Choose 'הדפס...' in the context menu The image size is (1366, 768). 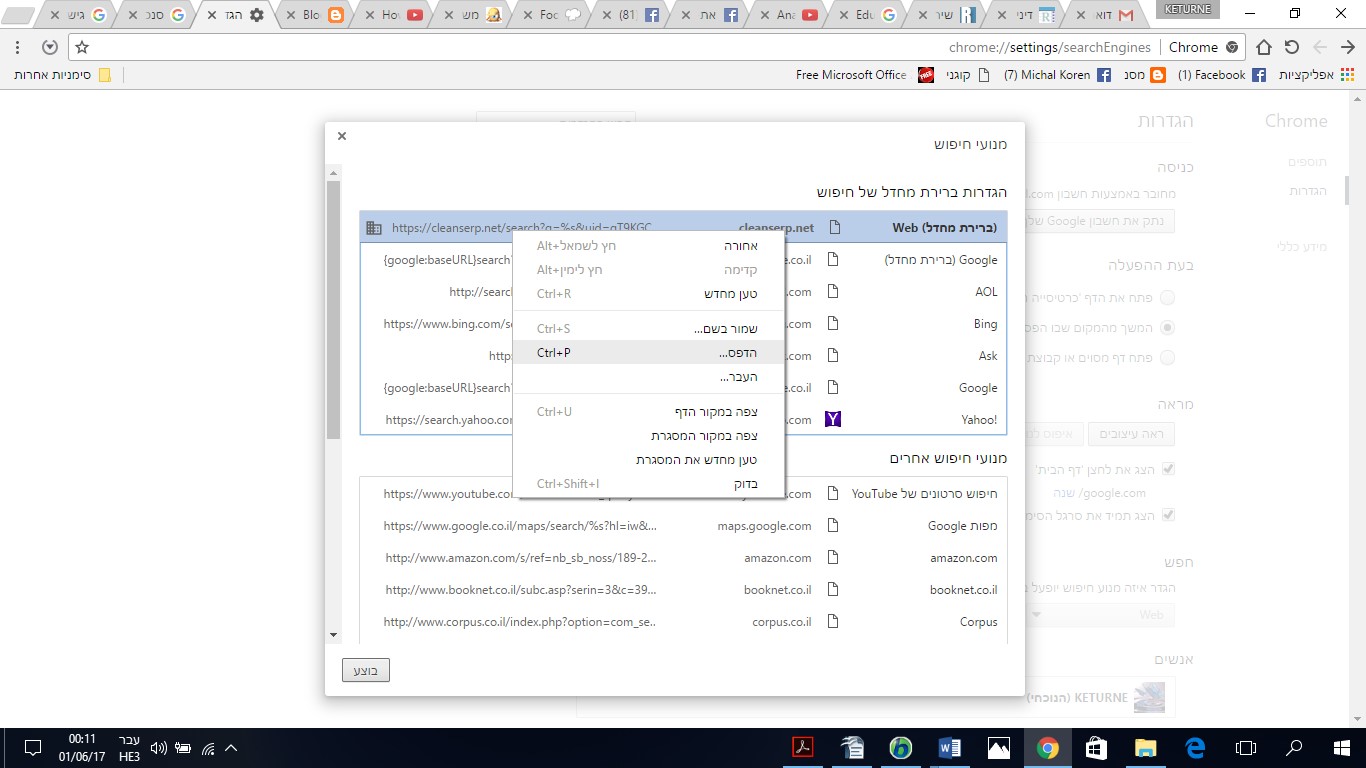click(x=648, y=353)
